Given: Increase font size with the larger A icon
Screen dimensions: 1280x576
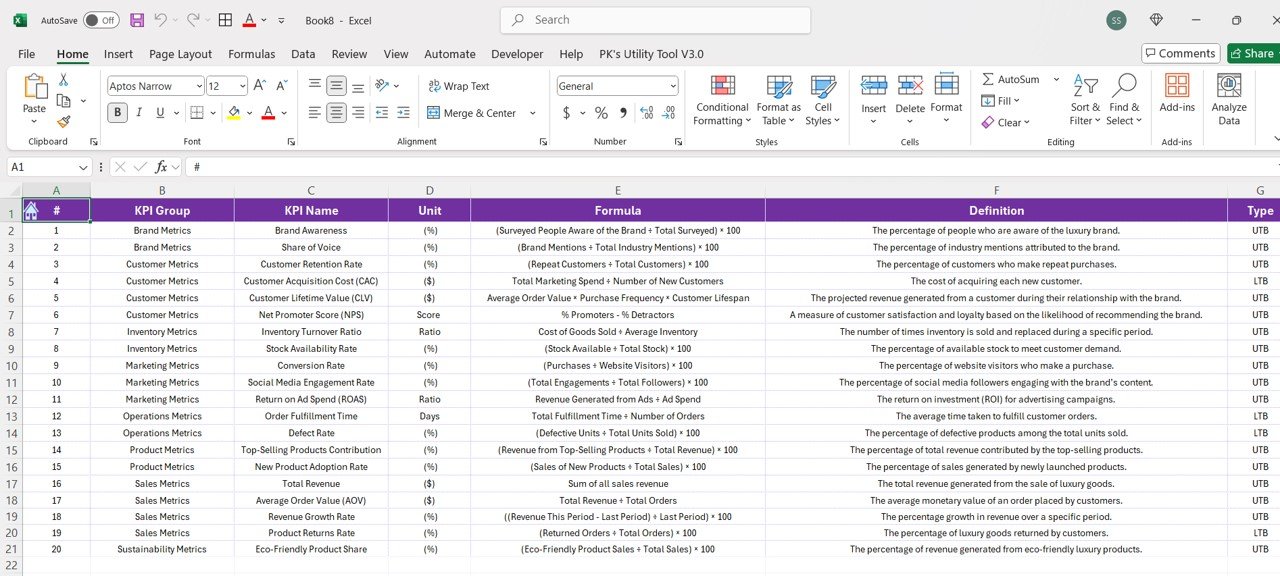Looking at the screenshot, I should click(x=260, y=86).
